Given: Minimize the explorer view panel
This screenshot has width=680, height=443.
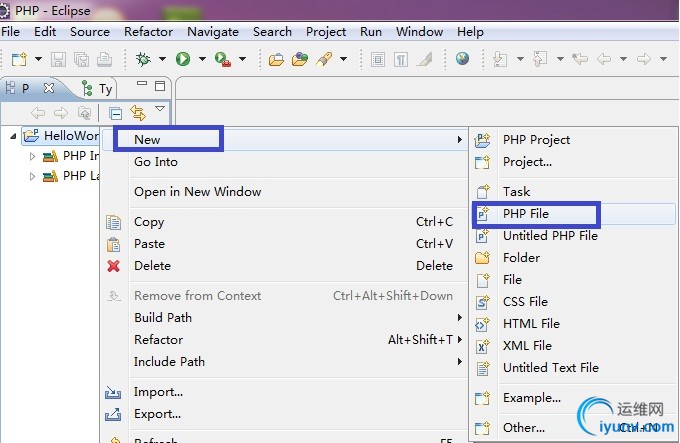Looking at the screenshot, I should pyautogui.click(x=142, y=83).
